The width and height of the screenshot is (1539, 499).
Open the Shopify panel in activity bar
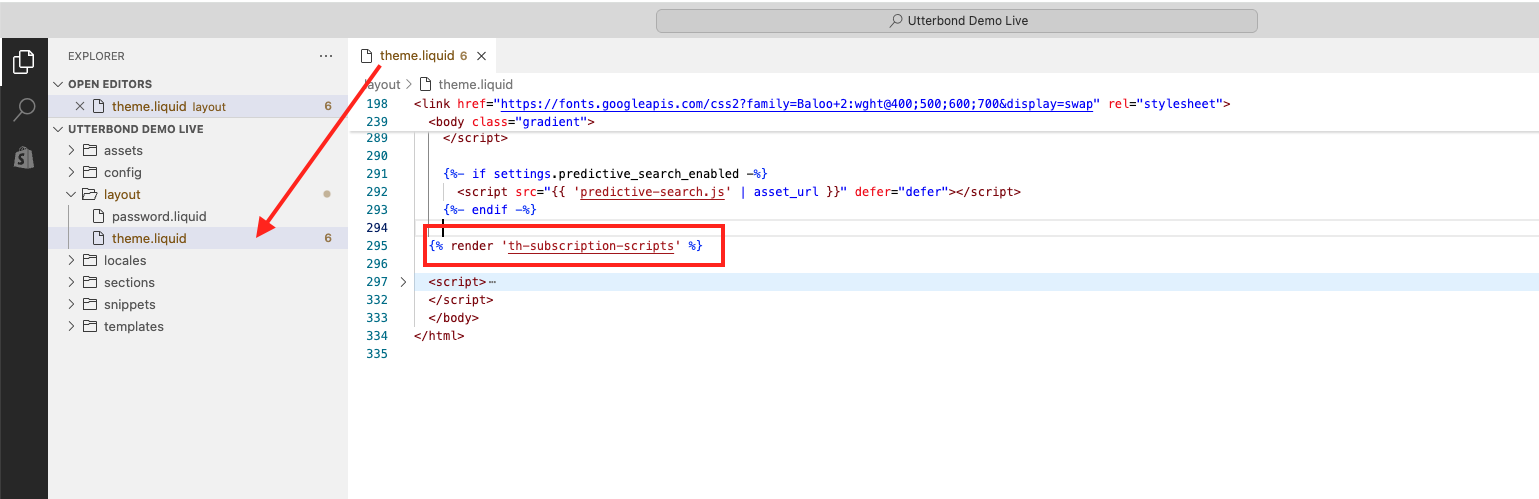(24, 156)
